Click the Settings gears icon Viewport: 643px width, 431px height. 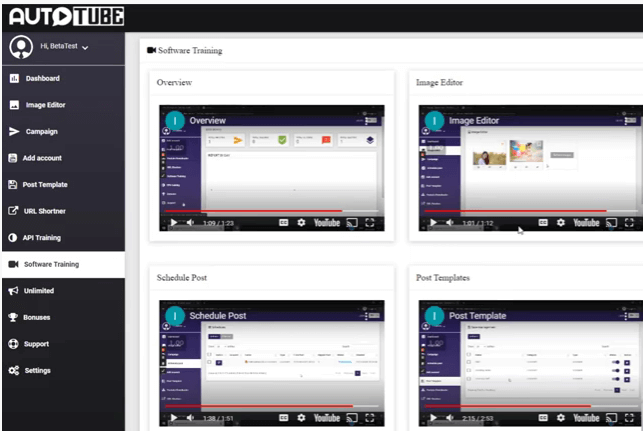(14, 370)
